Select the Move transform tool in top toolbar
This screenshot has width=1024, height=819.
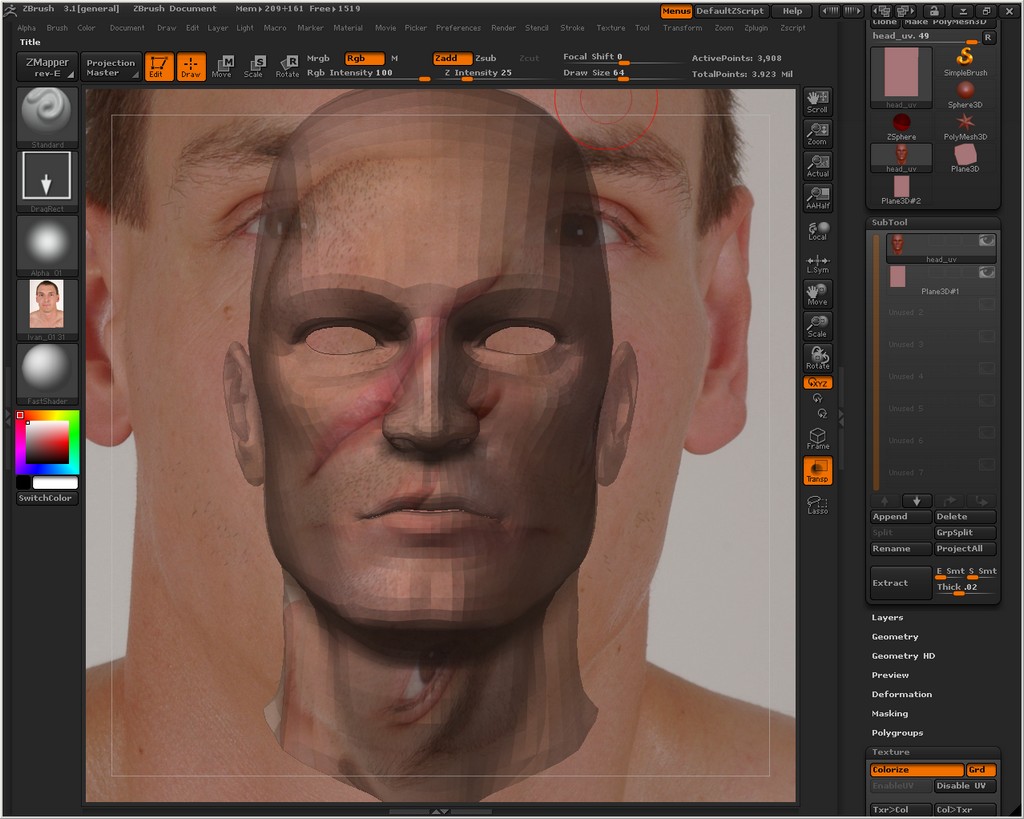coord(222,66)
